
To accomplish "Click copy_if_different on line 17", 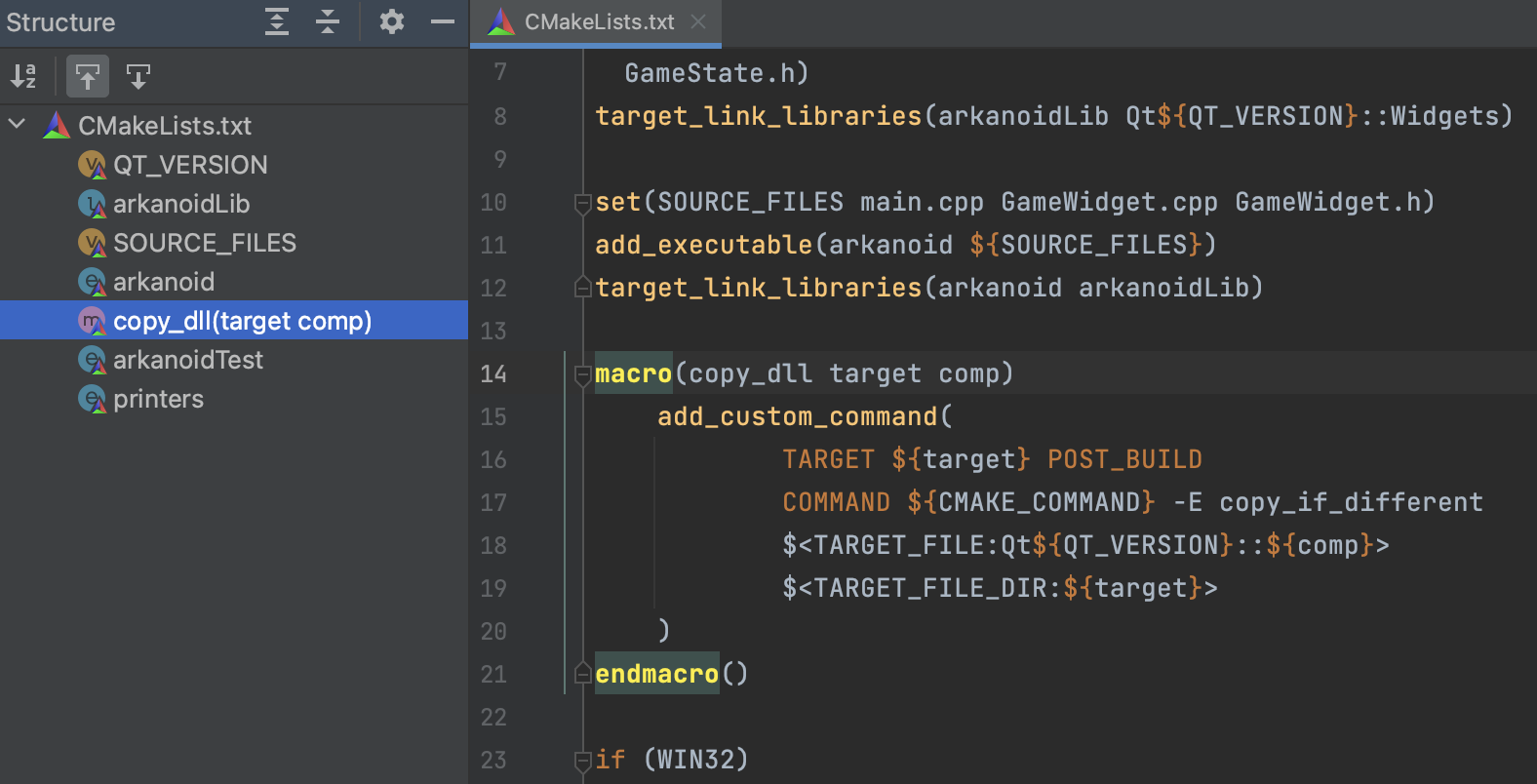I will coord(1352,502).
